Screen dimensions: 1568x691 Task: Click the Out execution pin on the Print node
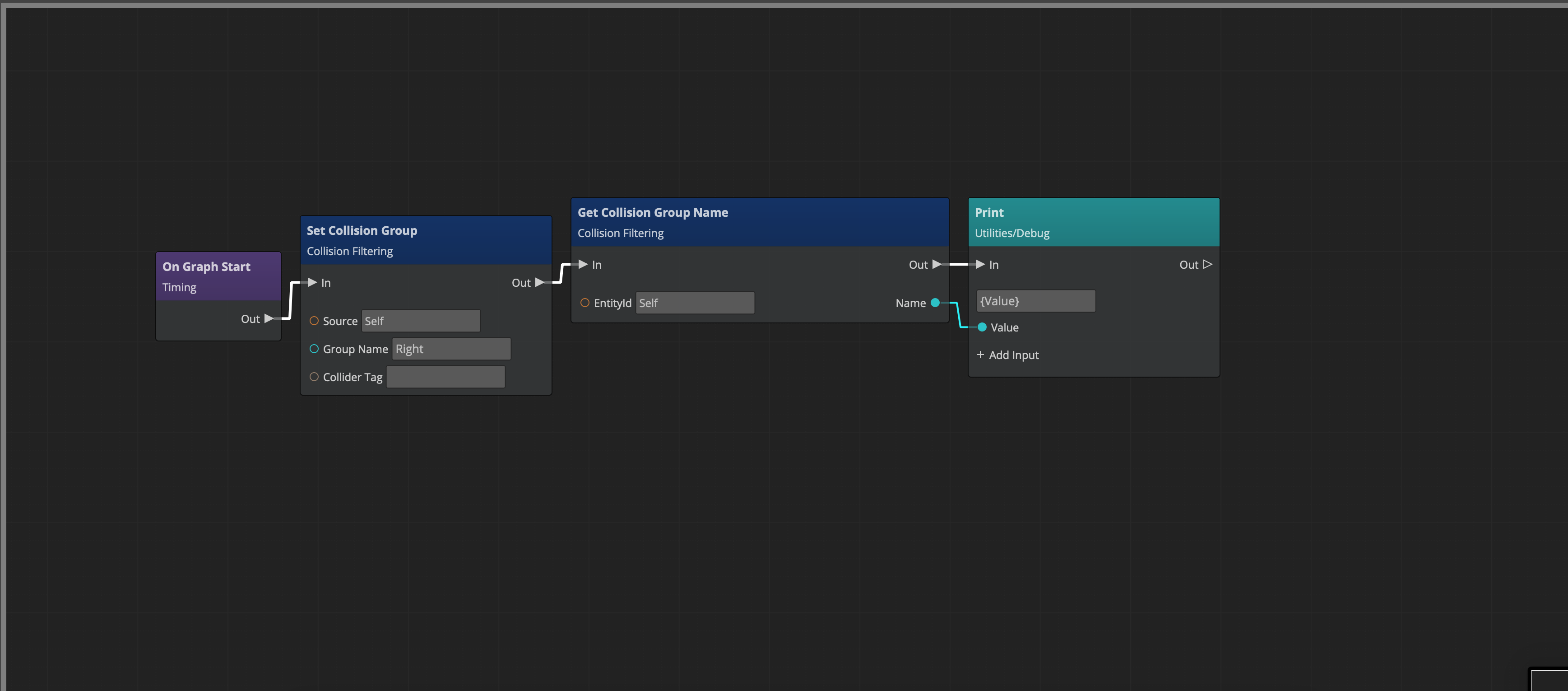pyautogui.click(x=1208, y=264)
